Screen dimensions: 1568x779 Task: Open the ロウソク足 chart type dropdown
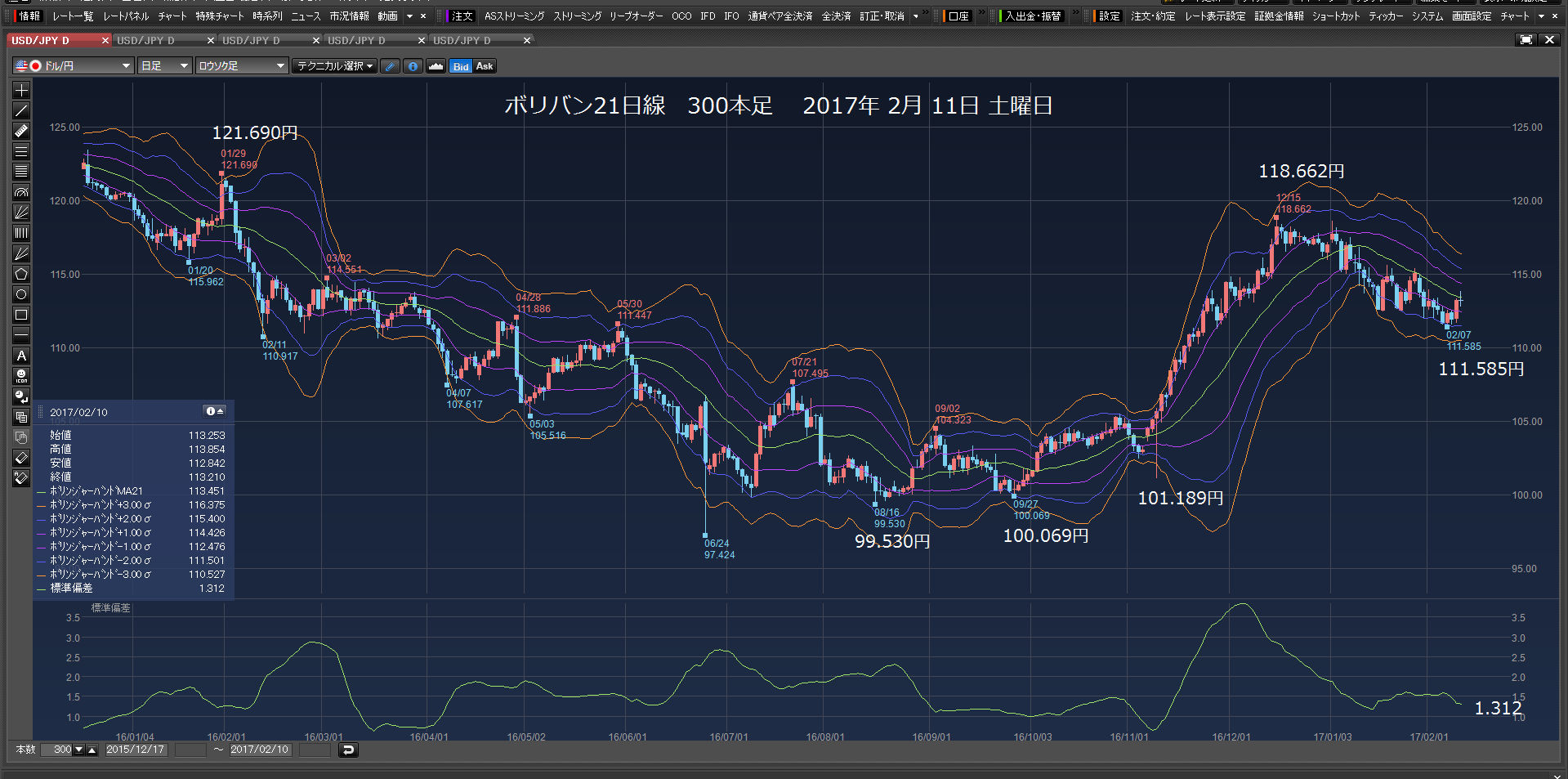(x=242, y=66)
